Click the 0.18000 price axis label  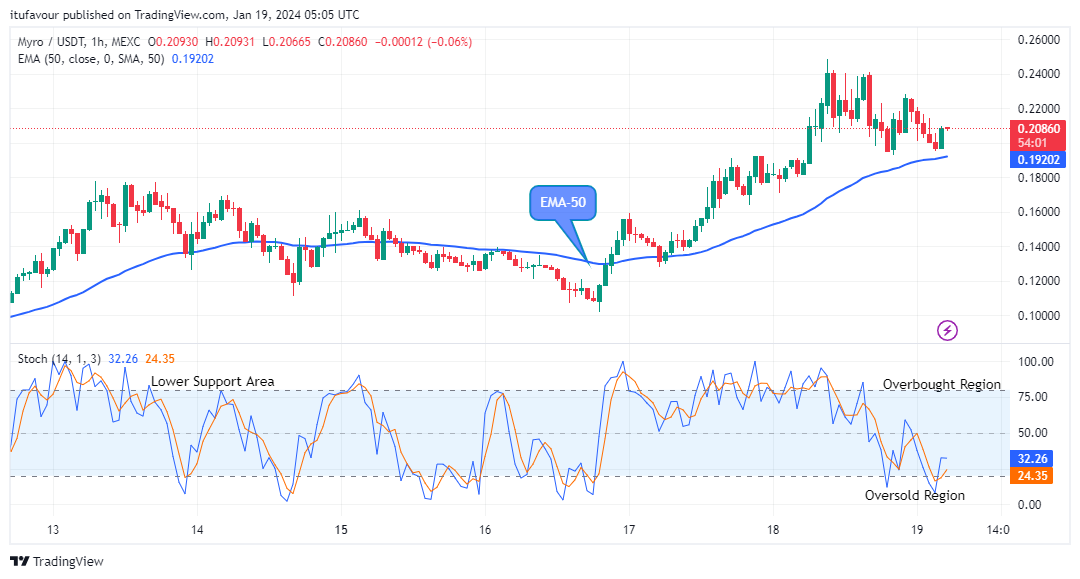1039,178
